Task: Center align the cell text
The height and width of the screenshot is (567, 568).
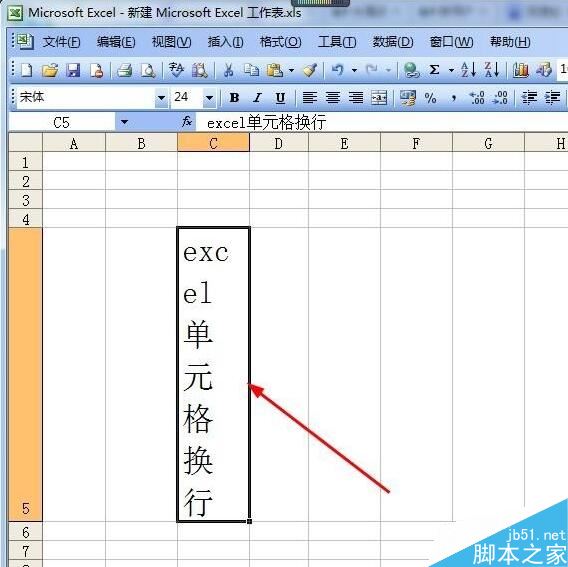Action: (333, 97)
